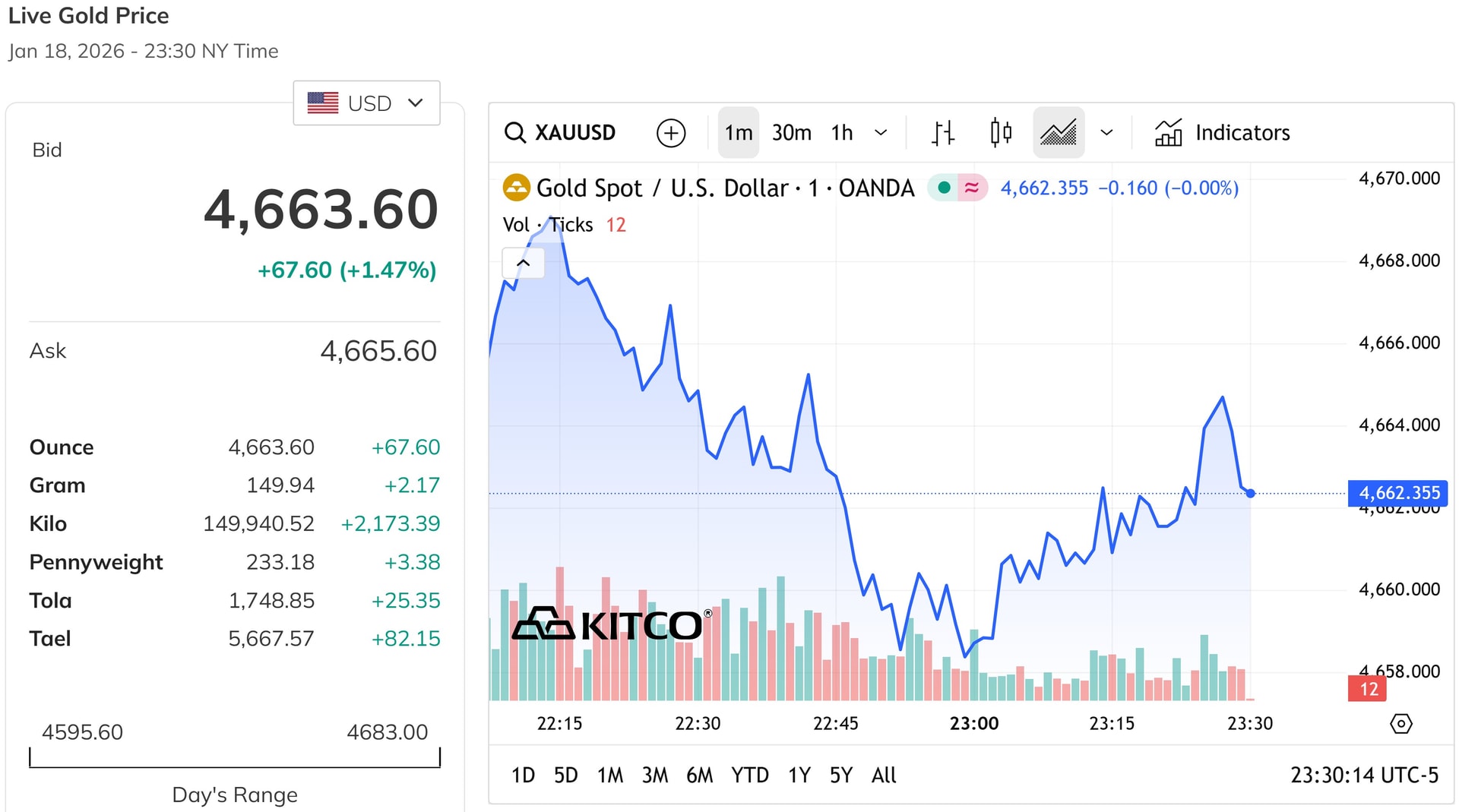Click the magnifier icon next to XAUUSD
Screen dimensions: 1459x812
[x=516, y=132]
